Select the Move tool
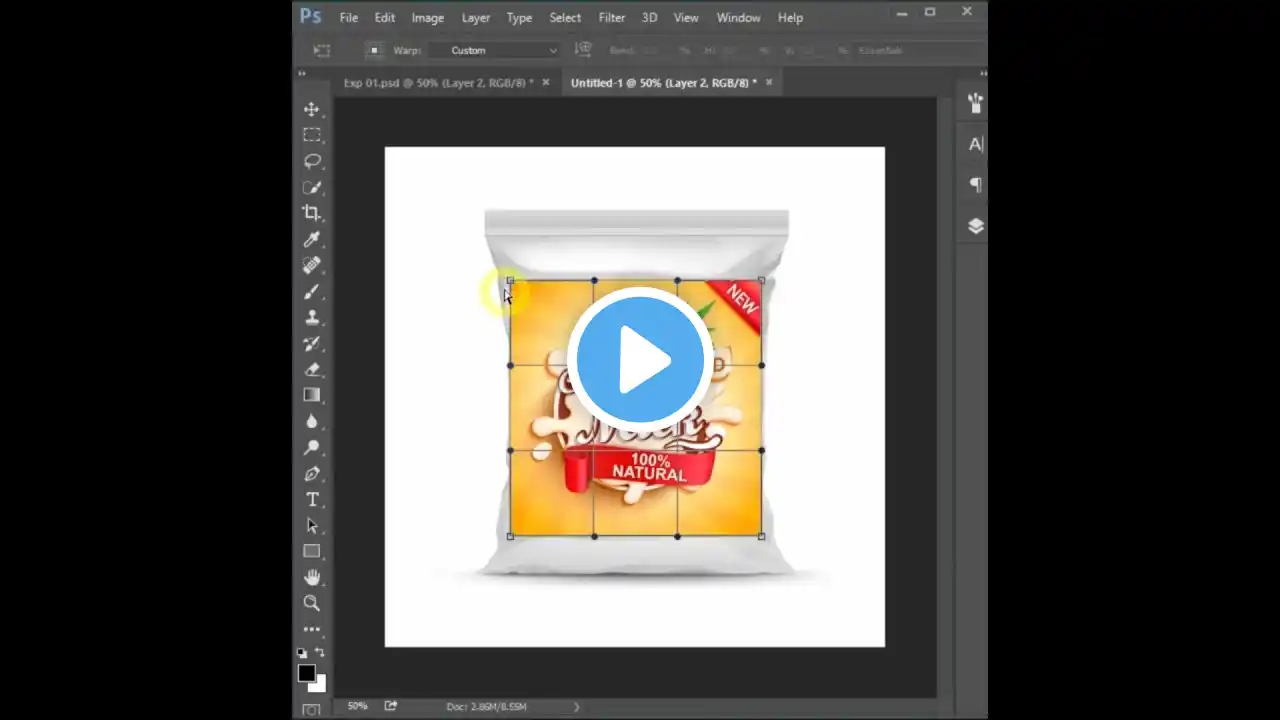Viewport: 1280px width, 720px height. tap(312, 109)
